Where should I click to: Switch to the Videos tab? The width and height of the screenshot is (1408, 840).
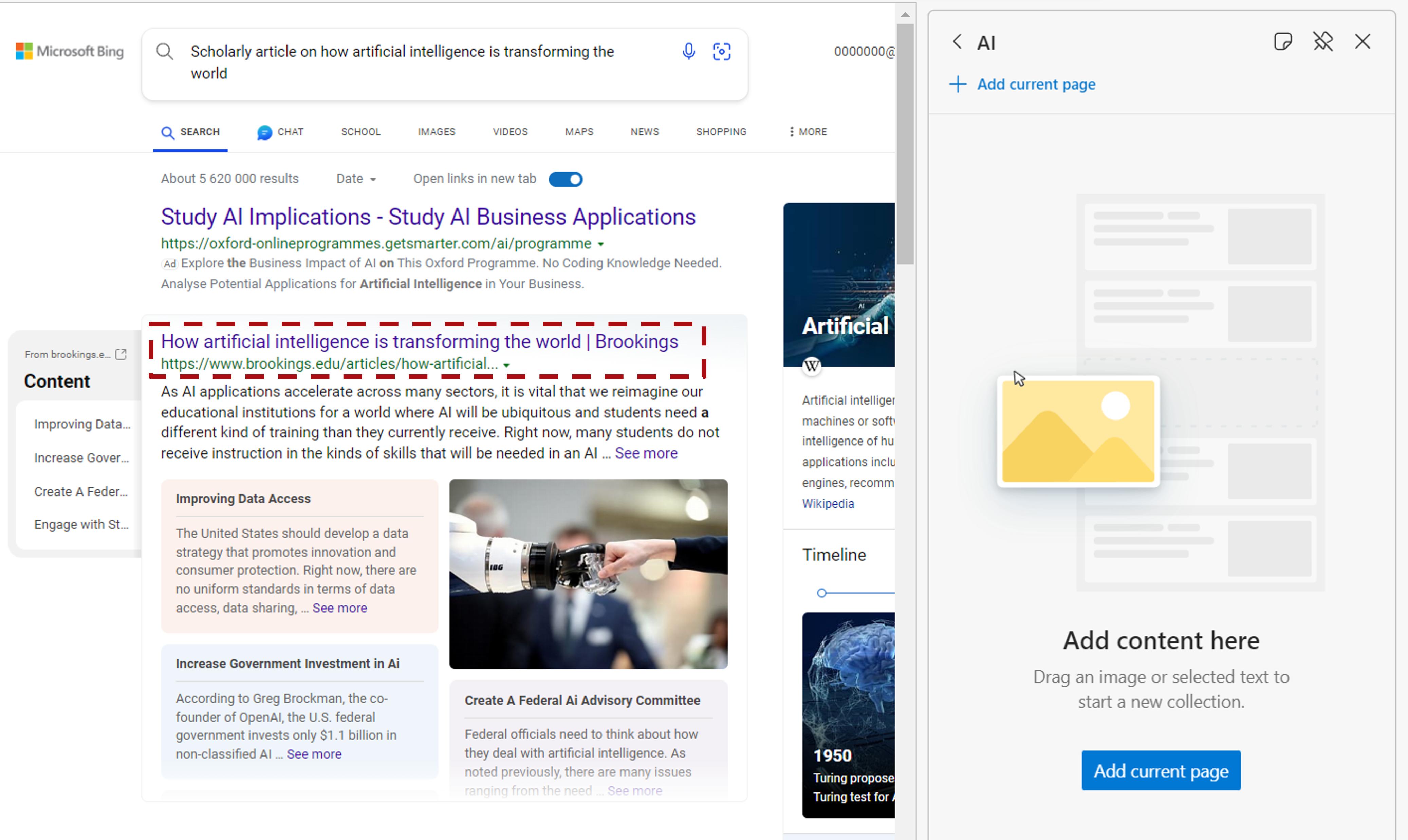510,132
